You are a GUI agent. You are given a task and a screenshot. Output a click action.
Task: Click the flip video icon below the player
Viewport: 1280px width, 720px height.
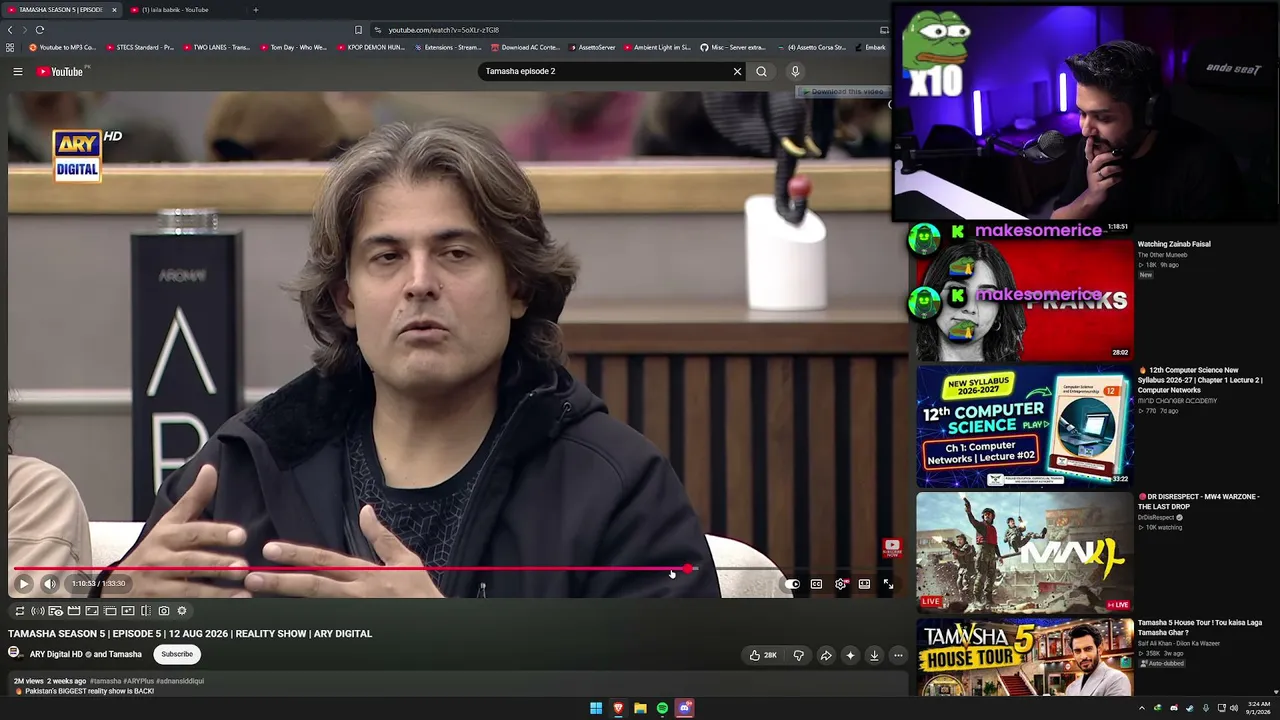coord(146,611)
